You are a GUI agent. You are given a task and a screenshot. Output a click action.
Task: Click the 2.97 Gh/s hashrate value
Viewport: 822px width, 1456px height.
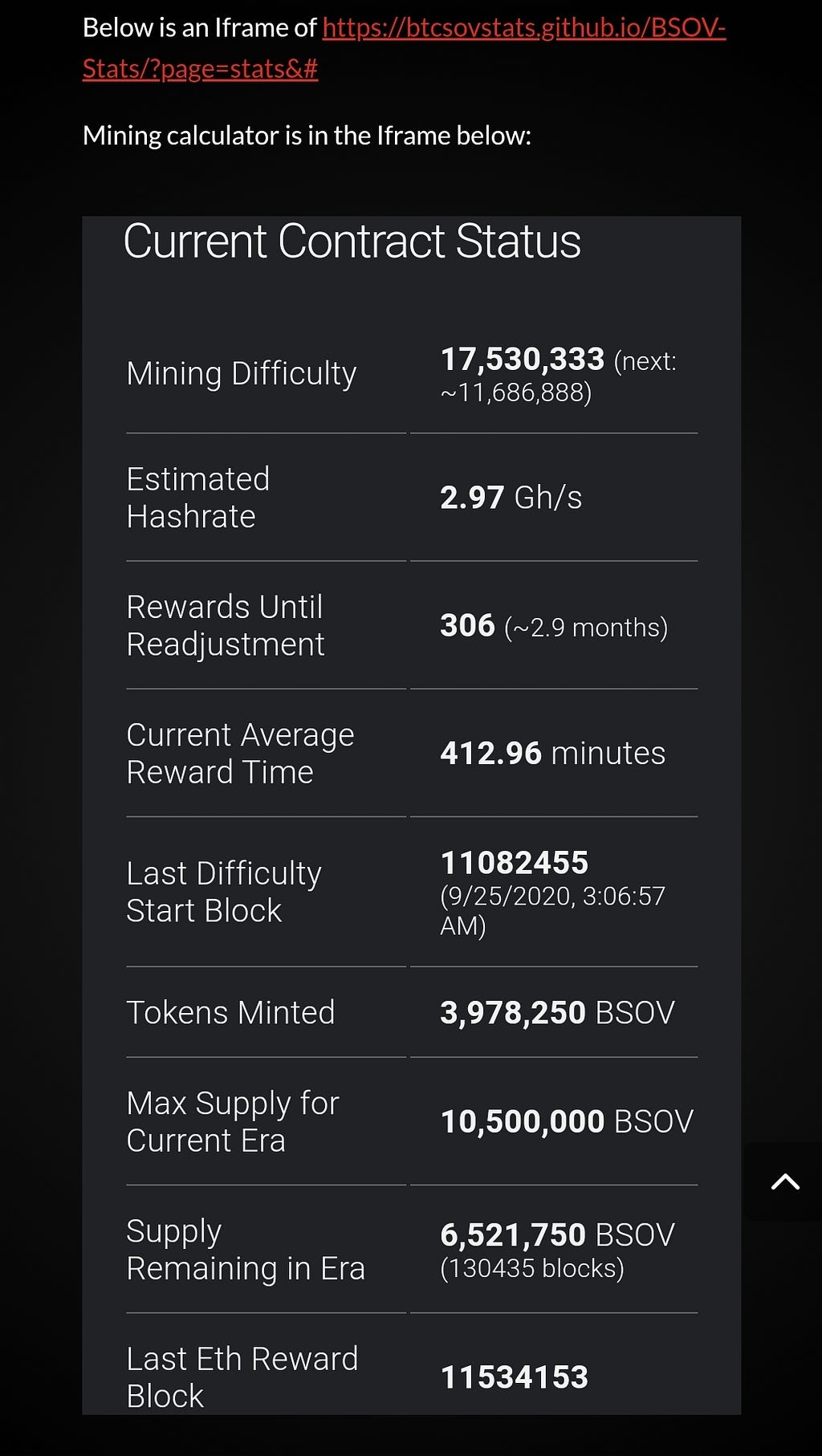pos(511,498)
